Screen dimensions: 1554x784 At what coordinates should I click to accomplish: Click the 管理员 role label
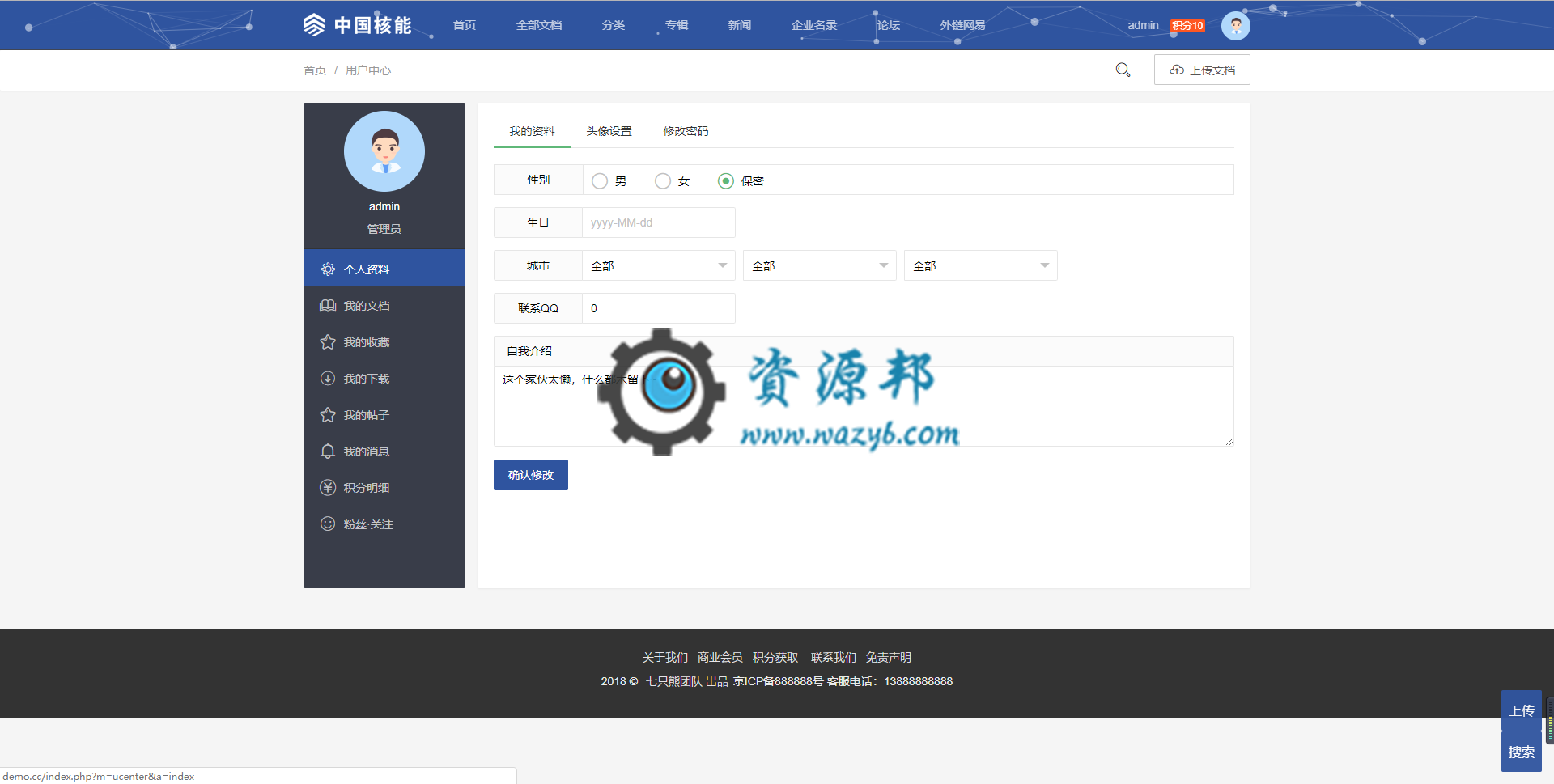click(x=384, y=229)
